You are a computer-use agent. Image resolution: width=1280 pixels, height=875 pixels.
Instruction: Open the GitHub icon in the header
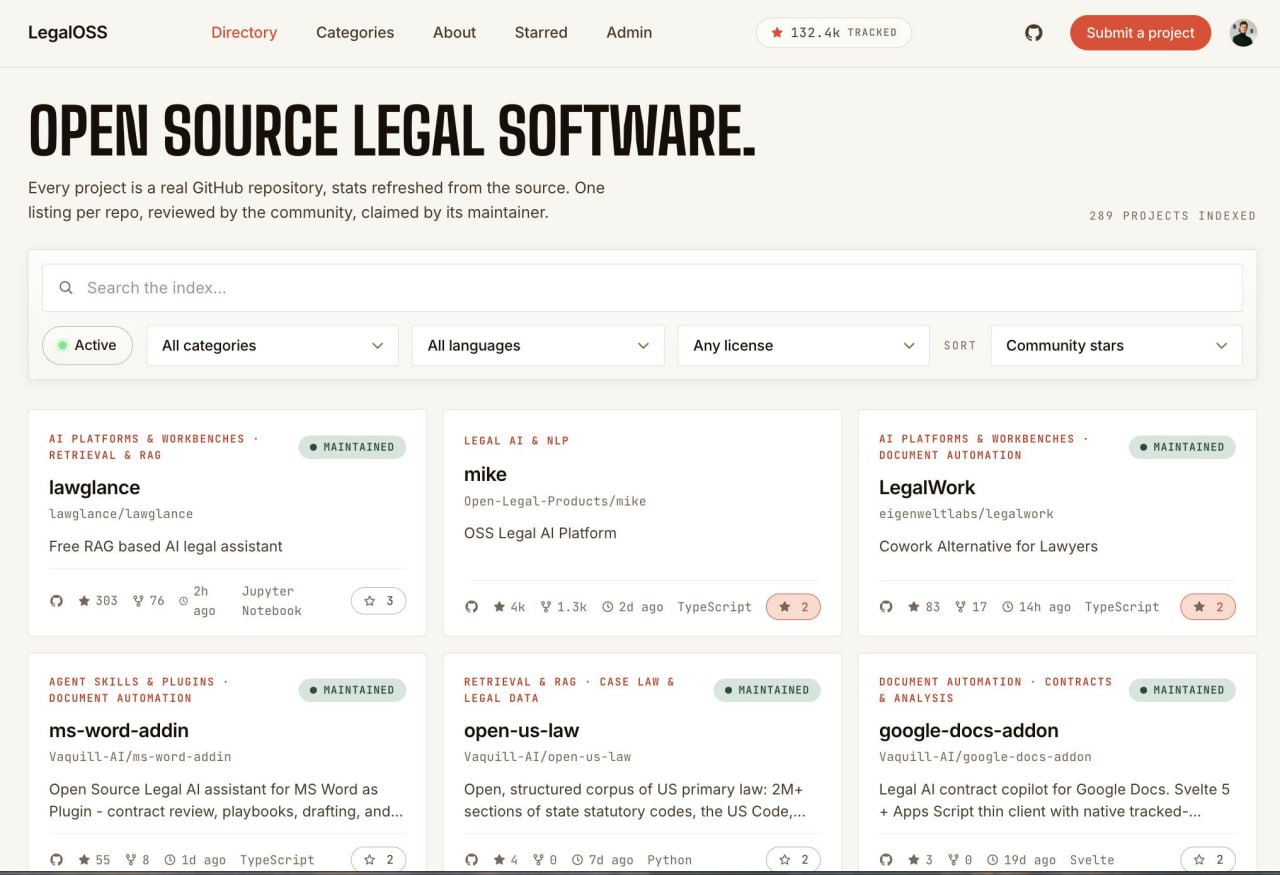1034,33
